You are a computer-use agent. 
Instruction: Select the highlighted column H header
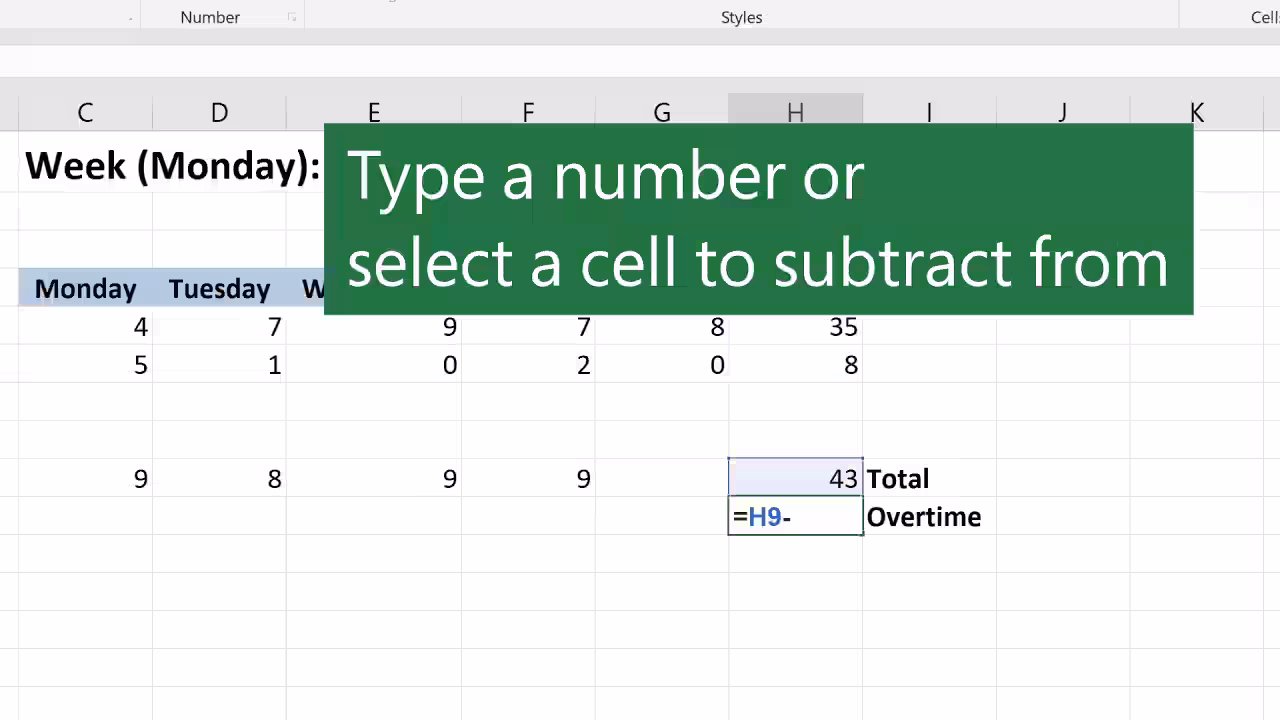tap(795, 110)
